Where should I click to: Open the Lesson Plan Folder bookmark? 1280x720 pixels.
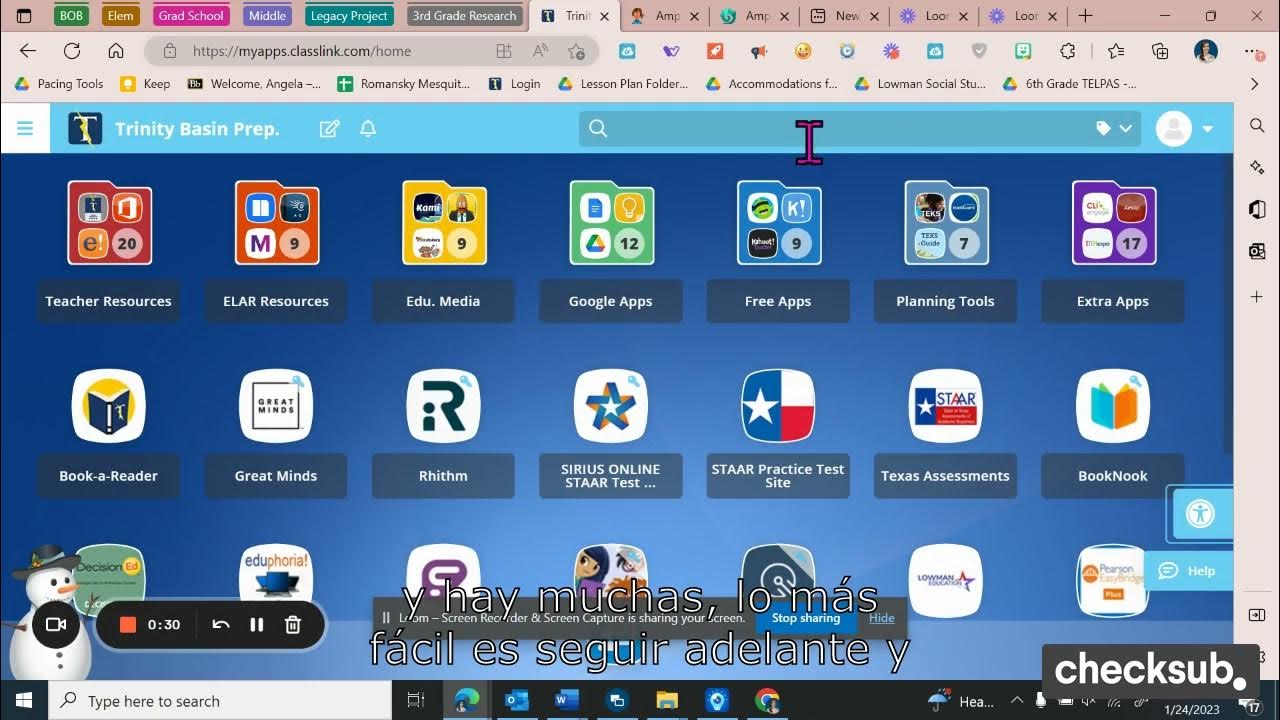pyautogui.click(x=623, y=84)
